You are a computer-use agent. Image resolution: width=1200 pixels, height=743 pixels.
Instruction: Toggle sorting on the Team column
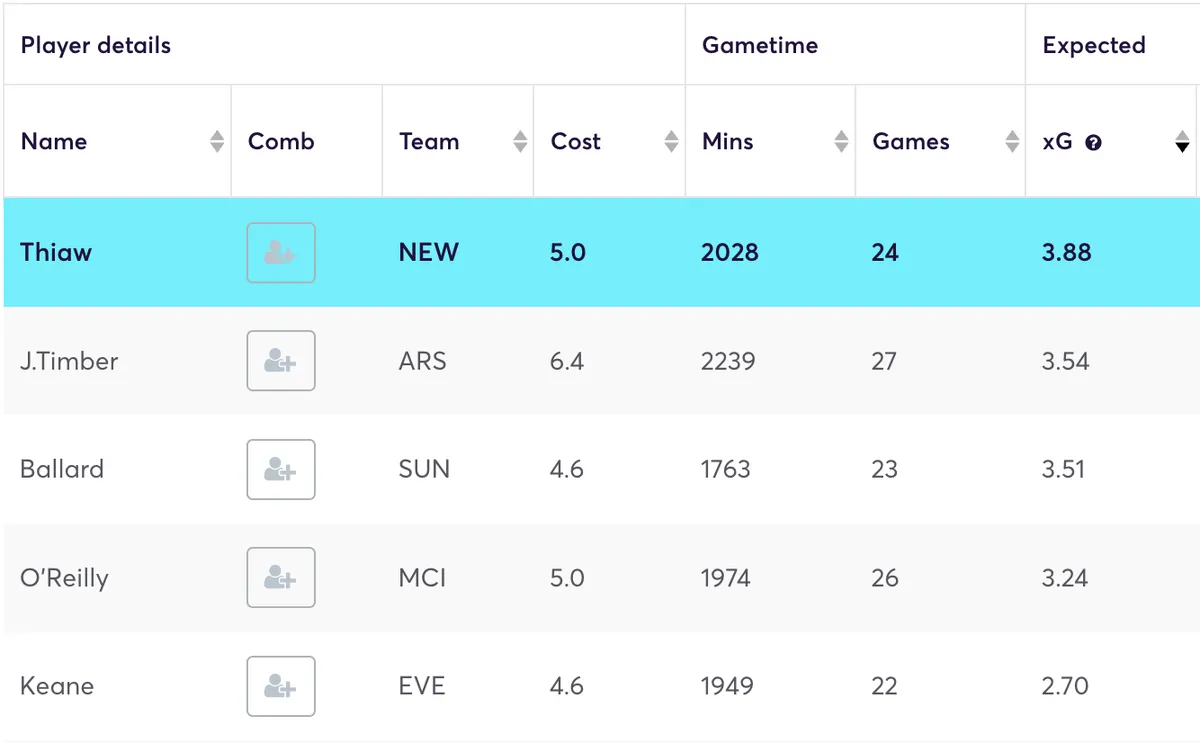(519, 141)
